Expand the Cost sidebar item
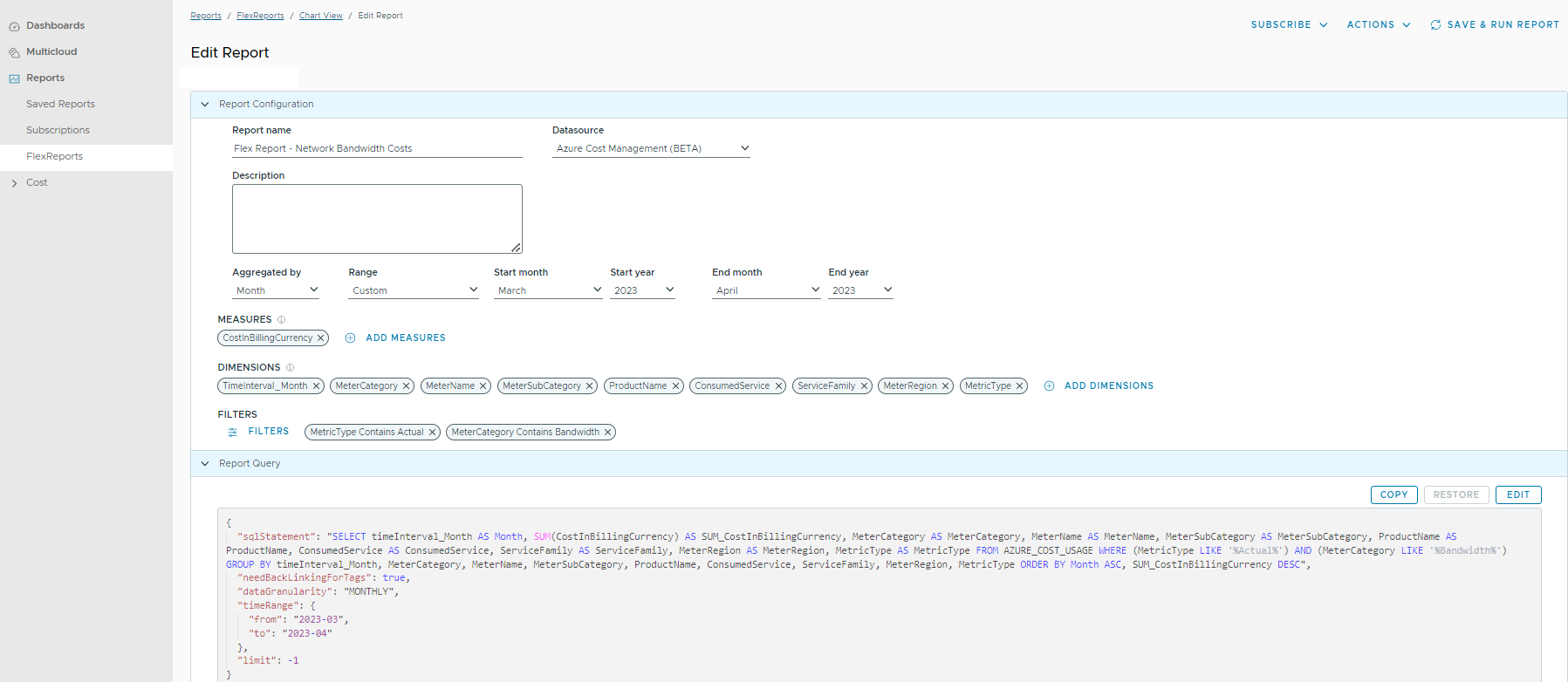Screen dimensions: 1568x682 click(14, 183)
